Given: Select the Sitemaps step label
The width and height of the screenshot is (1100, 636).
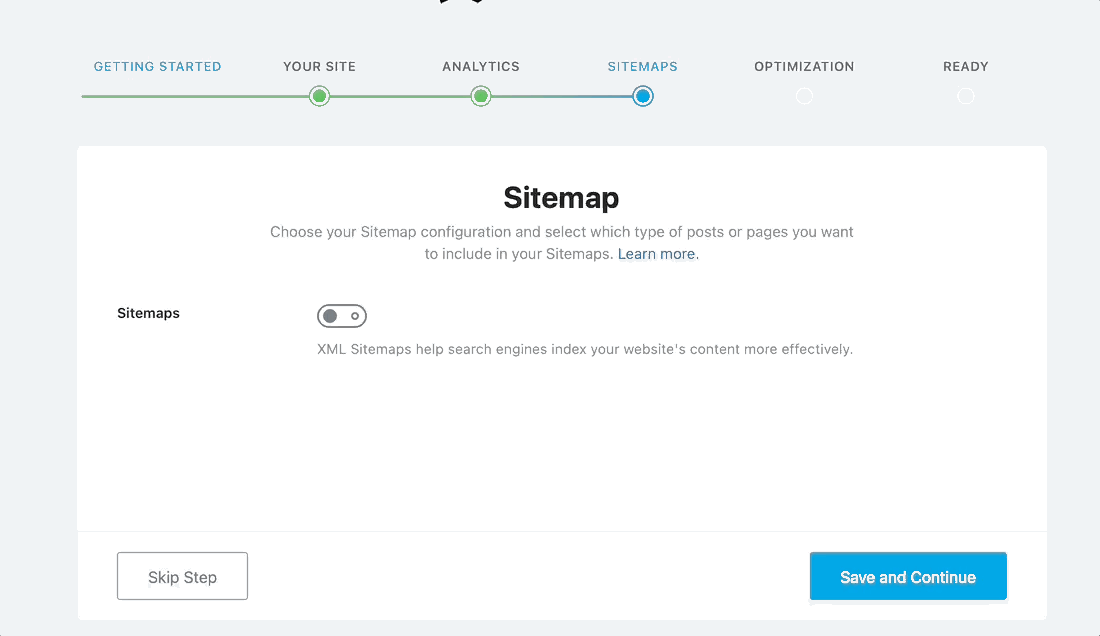Looking at the screenshot, I should pos(643,66).
